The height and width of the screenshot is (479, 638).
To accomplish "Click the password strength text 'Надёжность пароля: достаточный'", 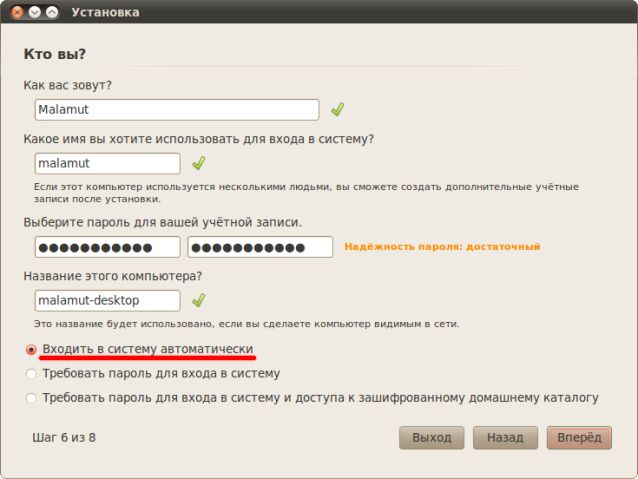I will pyautogui.click(x=442, y=247).
